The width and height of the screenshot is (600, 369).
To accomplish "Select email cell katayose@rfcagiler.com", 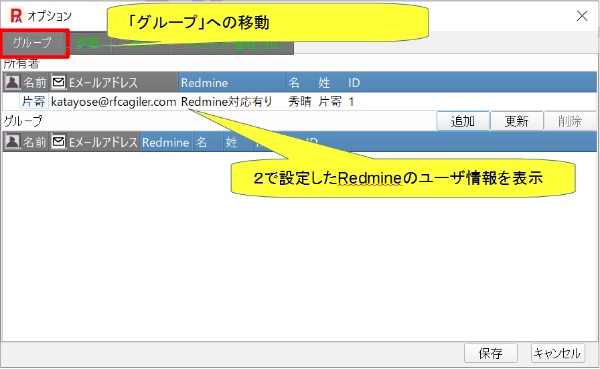I will click(114, 102).
